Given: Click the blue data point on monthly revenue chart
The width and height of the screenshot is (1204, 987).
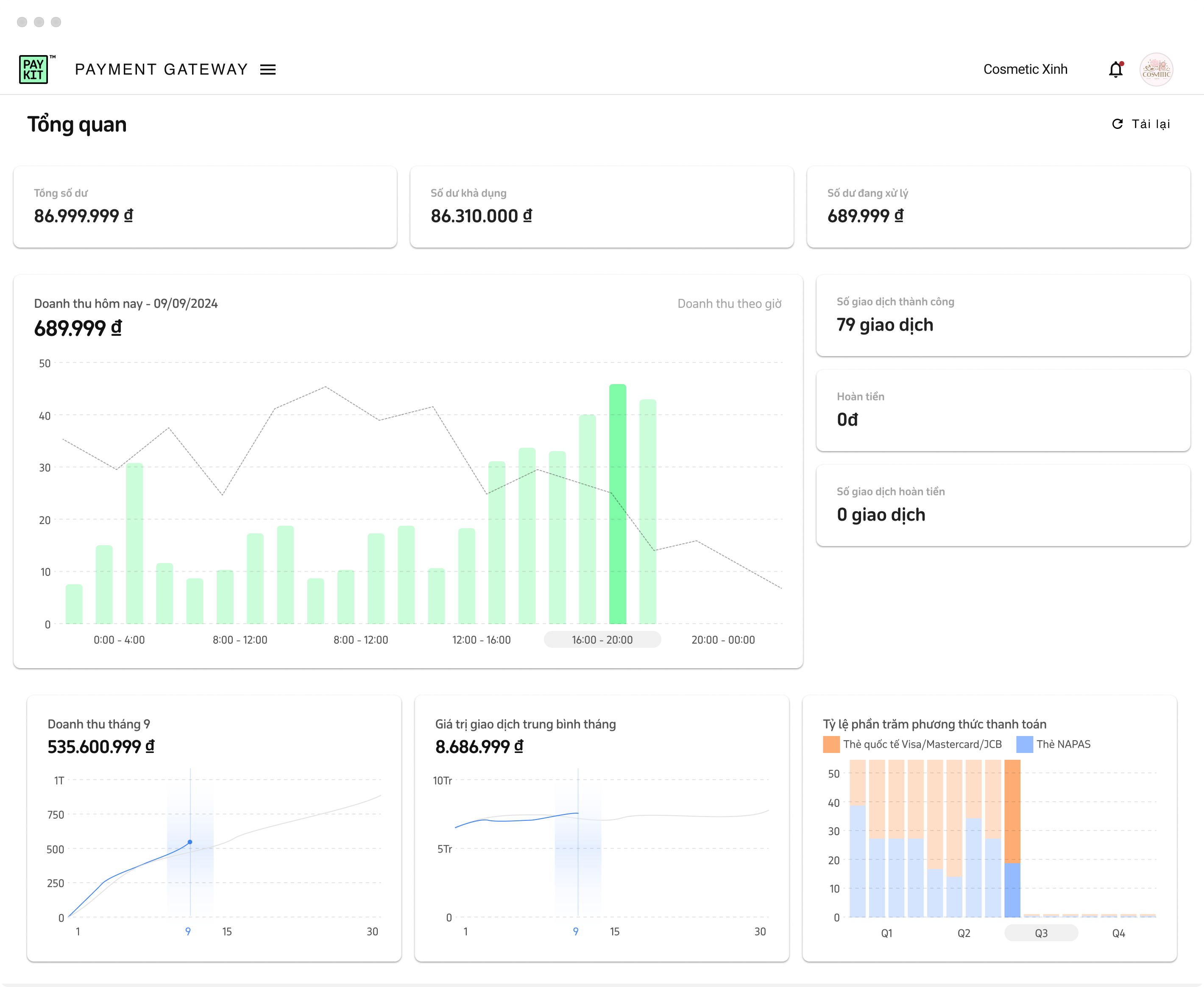Looking at the screenshot, I should [190, 842].
